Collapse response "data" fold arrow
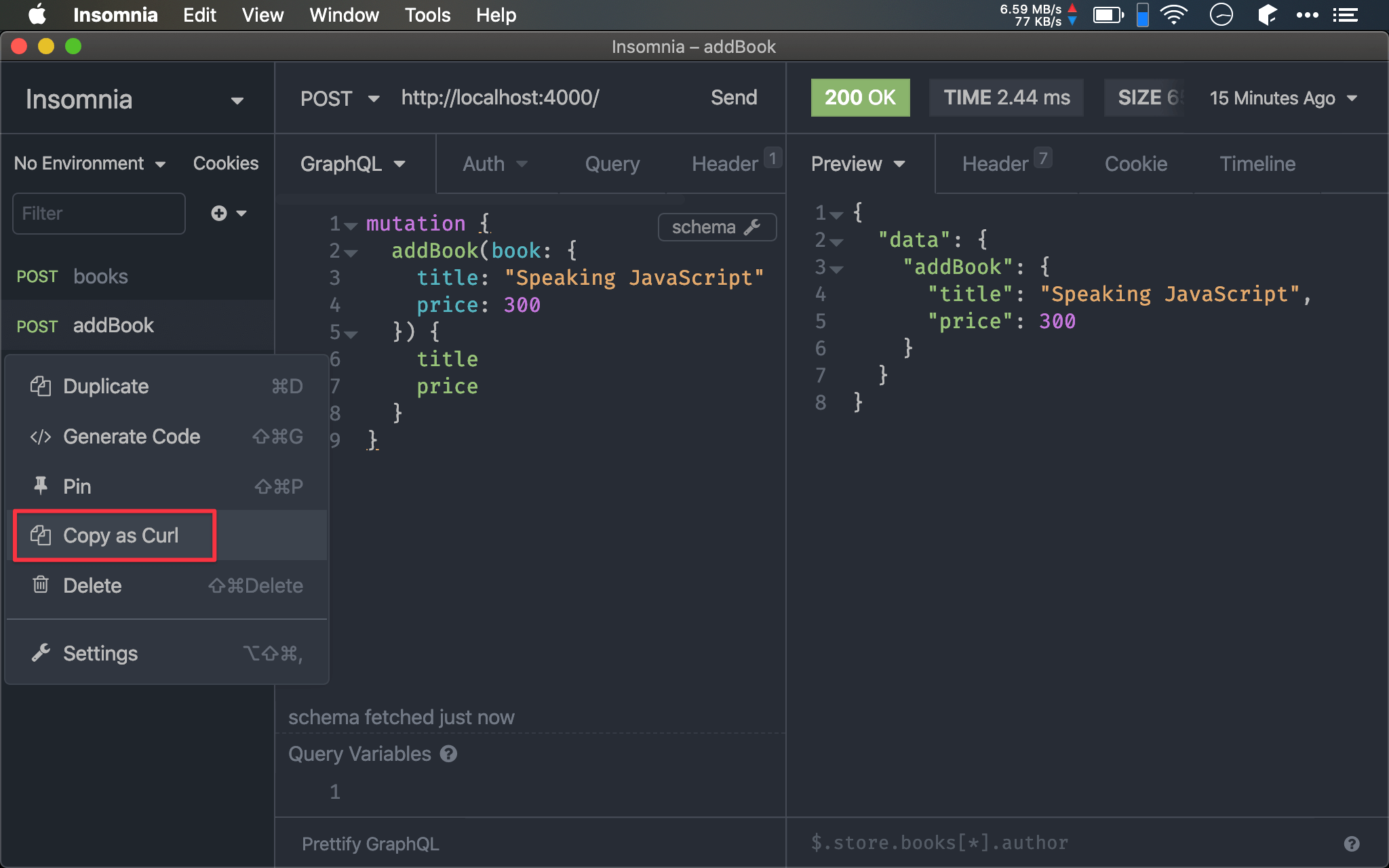 coord(837,241)
